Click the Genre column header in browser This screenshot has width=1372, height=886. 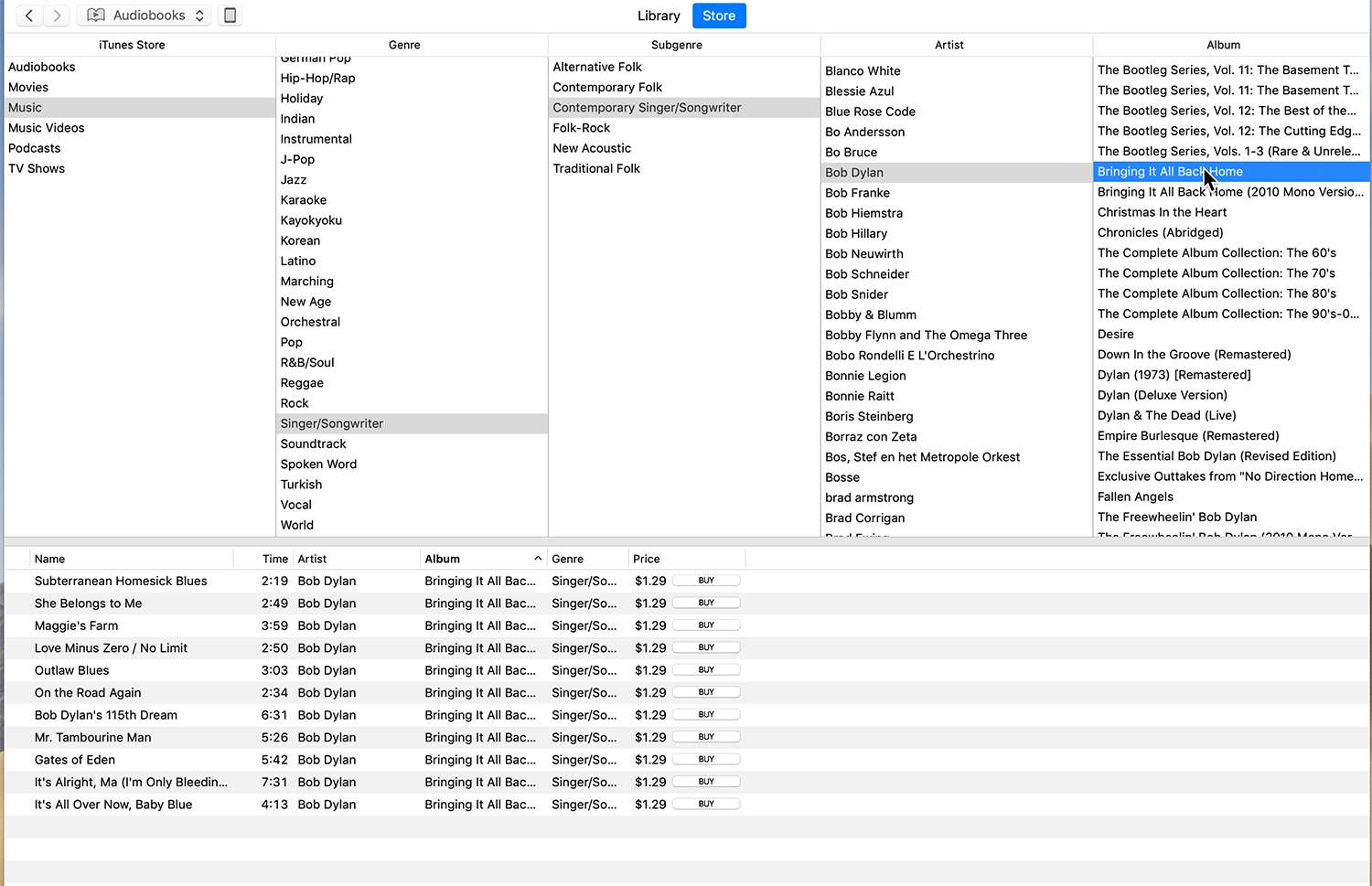(404, 45)
